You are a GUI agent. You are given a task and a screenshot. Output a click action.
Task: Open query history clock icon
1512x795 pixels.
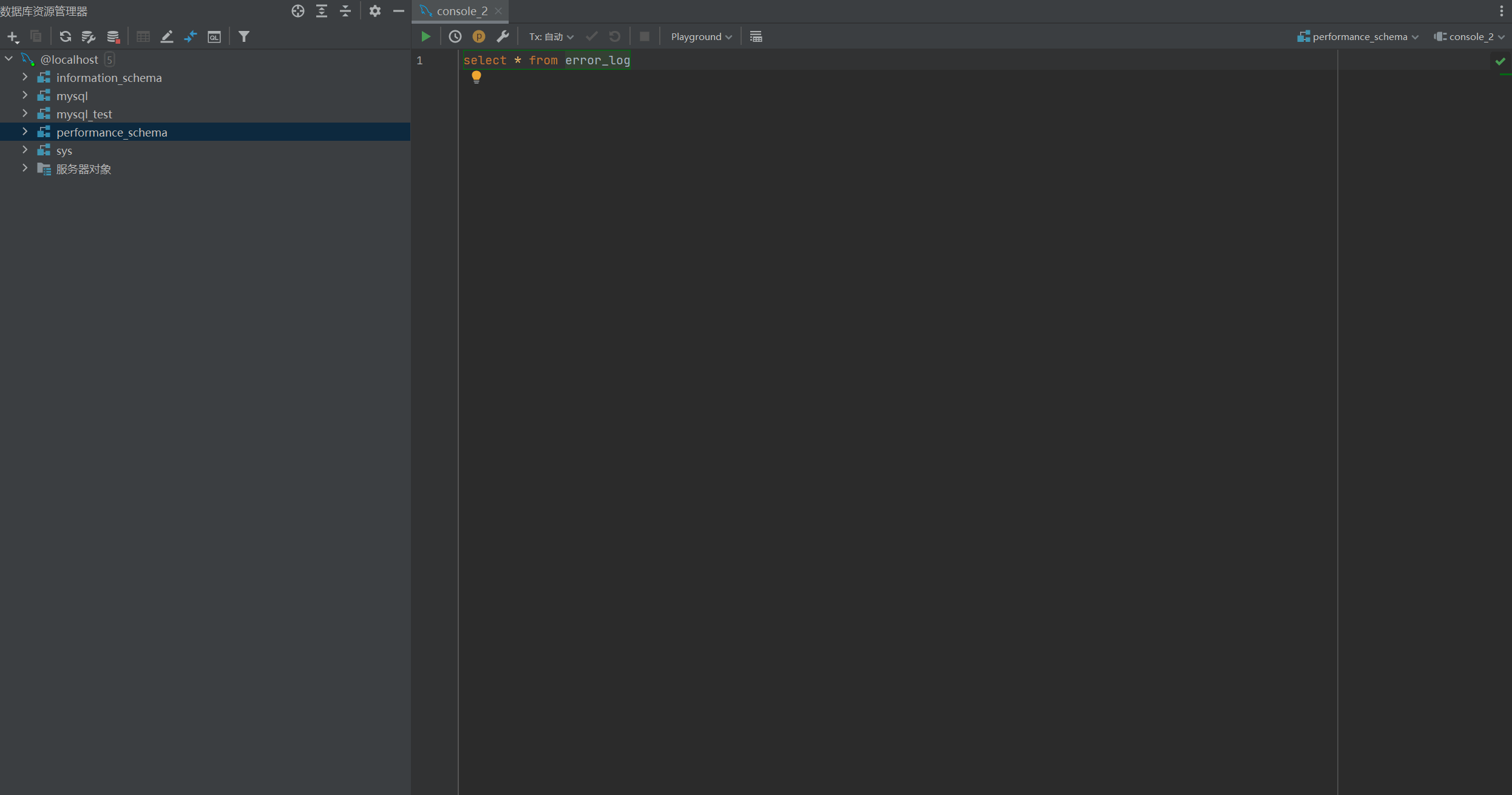click(x=455, y=36)
